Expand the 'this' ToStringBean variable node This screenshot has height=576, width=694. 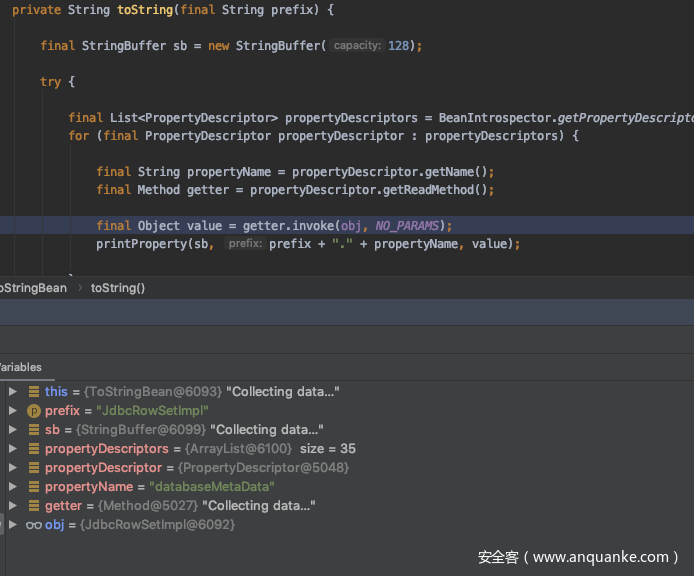[x=12, y=392]
